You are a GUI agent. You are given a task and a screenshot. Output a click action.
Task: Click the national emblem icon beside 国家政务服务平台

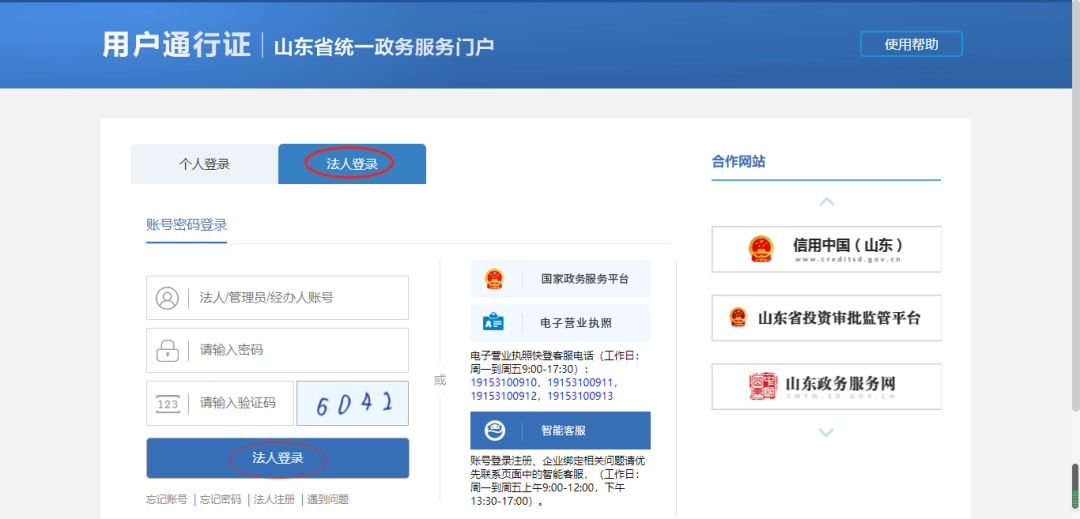coord(494,279)
